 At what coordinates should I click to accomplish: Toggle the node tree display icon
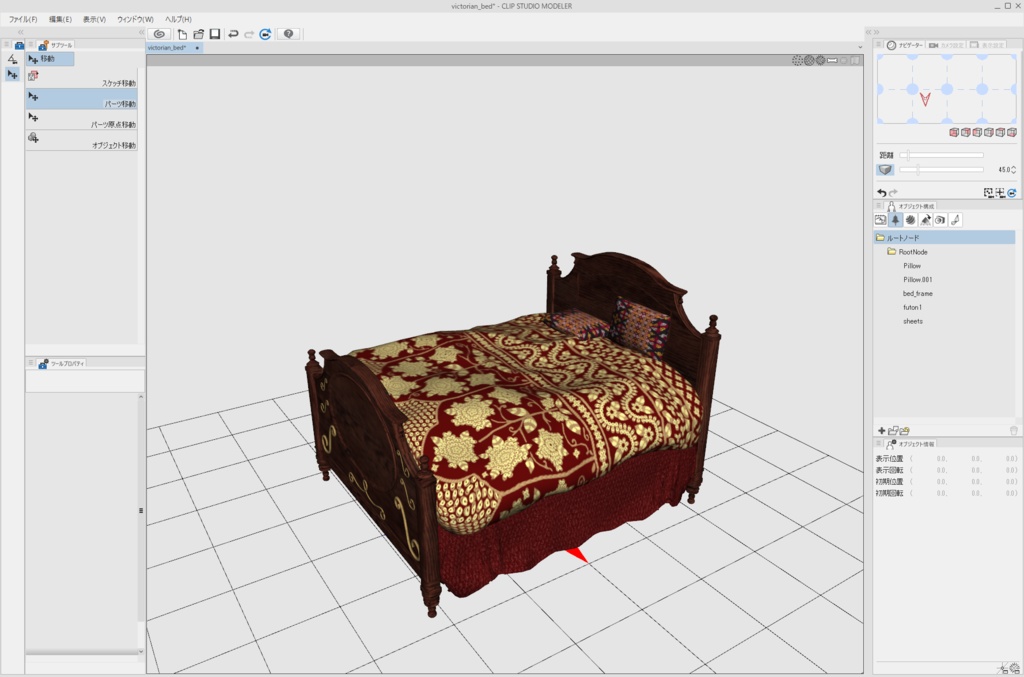click(x=896, y=219)
